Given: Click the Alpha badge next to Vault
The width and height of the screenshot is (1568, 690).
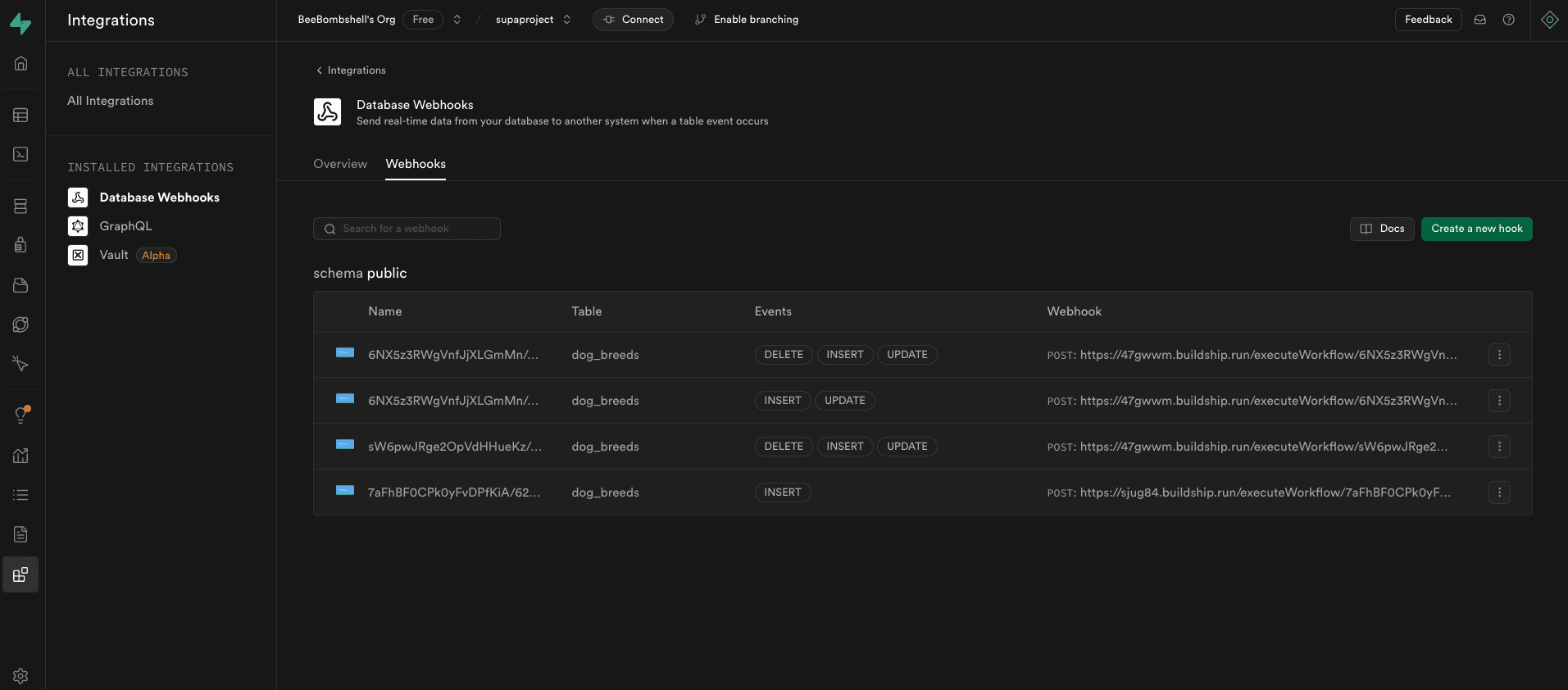Looking at the screenshot, I should [156, 256].
